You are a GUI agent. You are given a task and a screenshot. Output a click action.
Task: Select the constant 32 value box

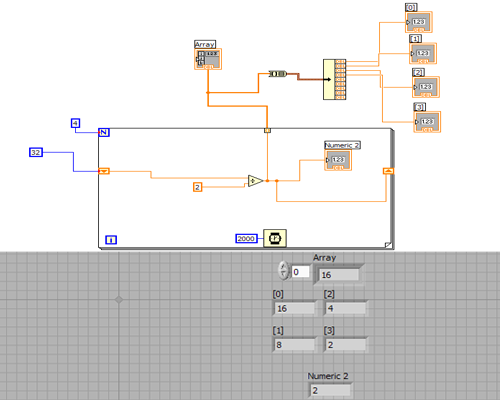36,152
